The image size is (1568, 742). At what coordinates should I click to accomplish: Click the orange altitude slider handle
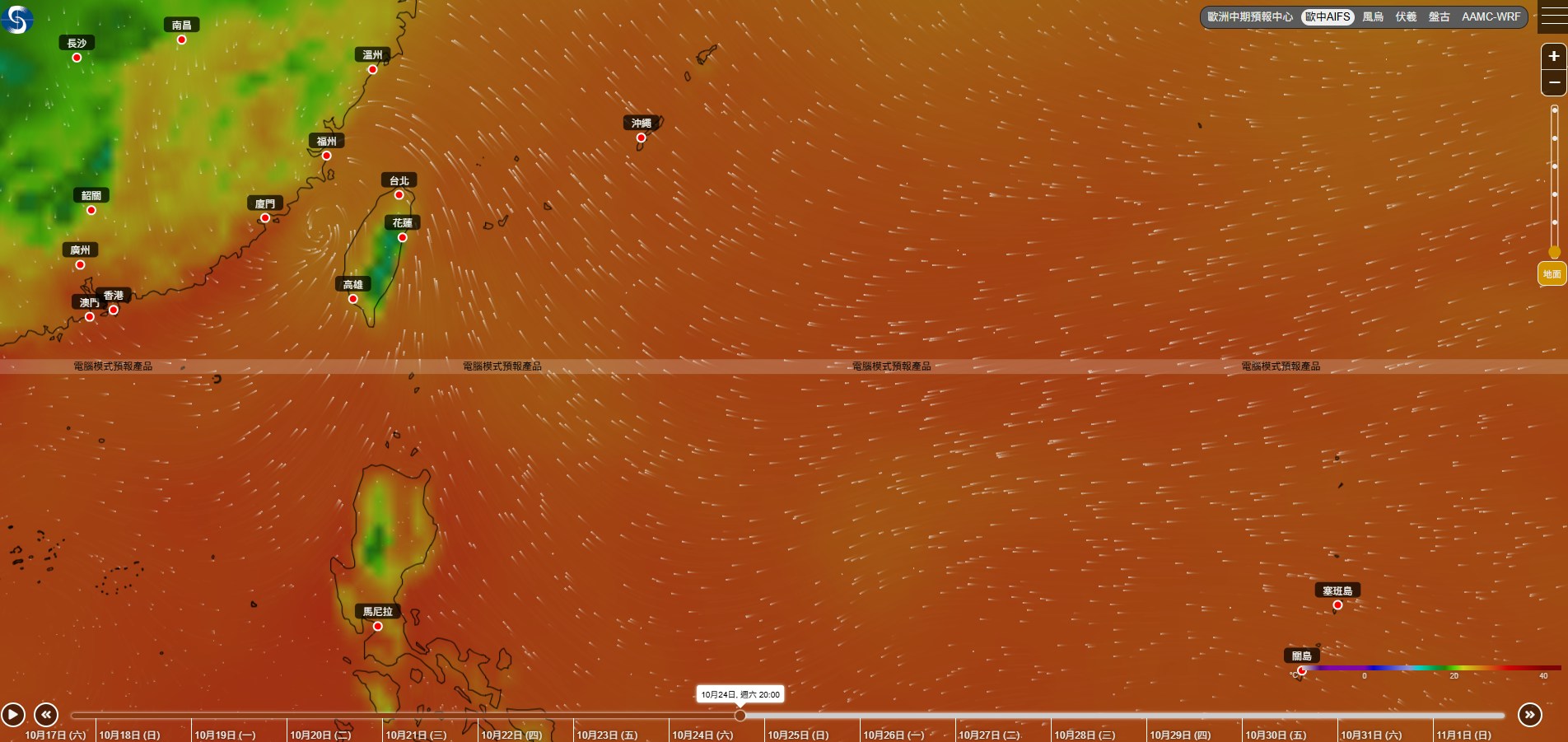point(1554,252)
